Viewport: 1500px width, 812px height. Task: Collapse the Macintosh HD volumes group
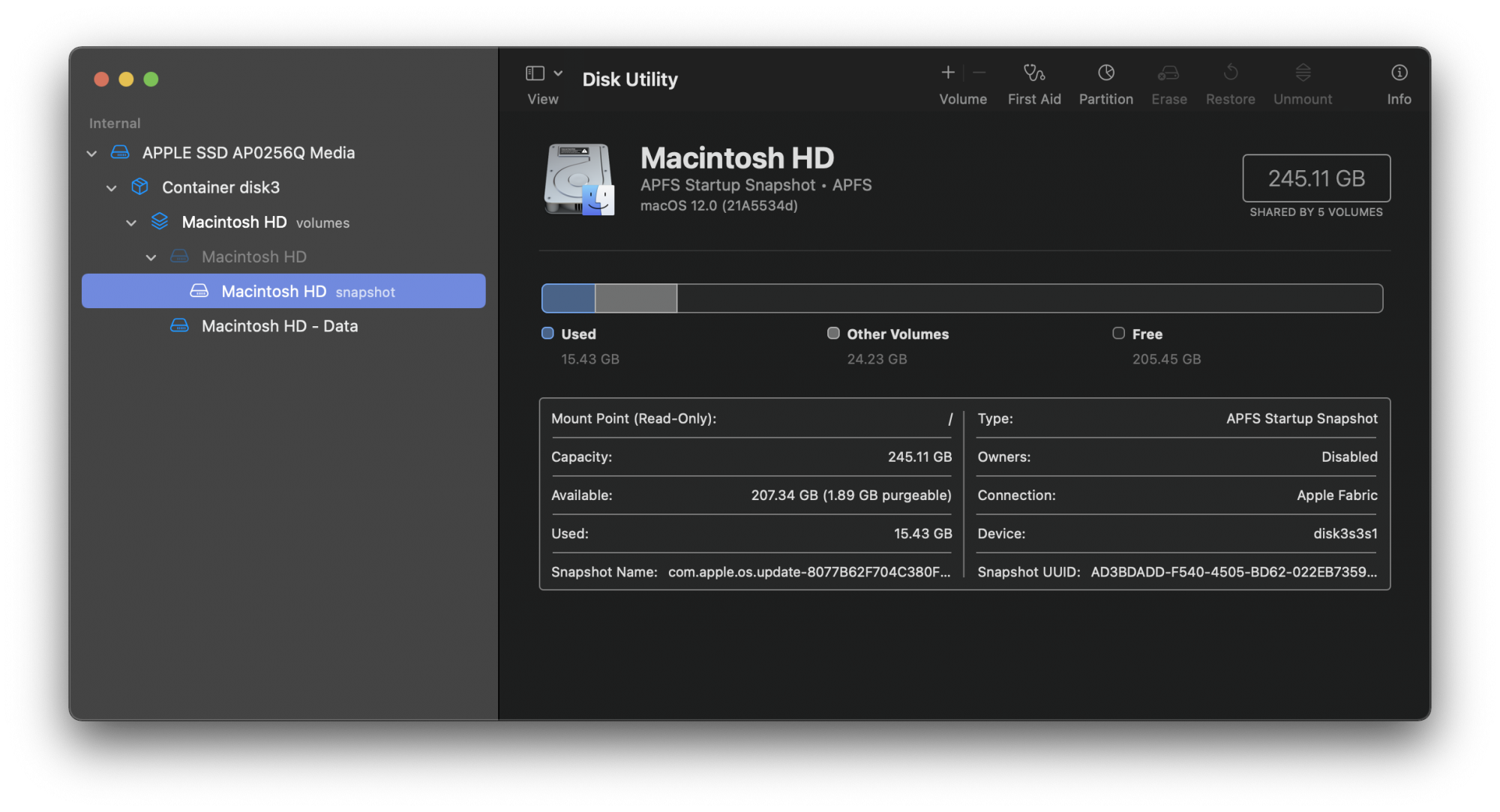pyautogui.click(x=131, y=223)
